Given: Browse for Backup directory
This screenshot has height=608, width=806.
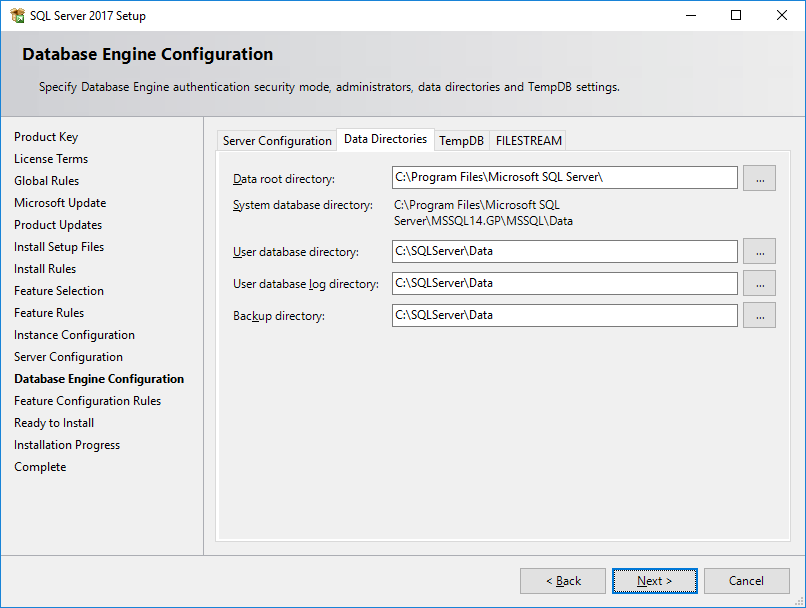Looking at the screenshot, I should pyautogui.click(x=760, y=315).
